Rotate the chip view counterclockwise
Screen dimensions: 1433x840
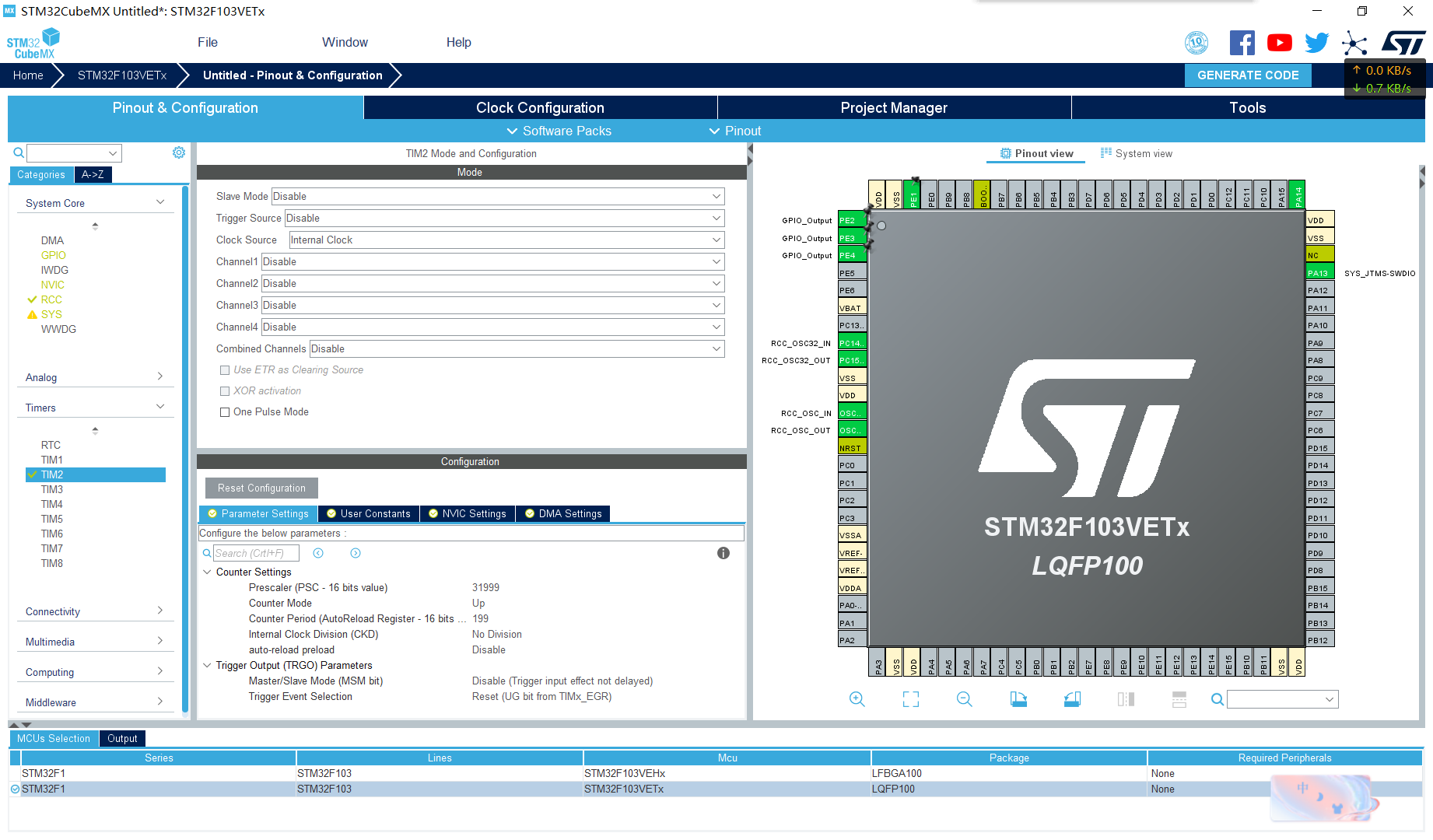[1071, 698]
